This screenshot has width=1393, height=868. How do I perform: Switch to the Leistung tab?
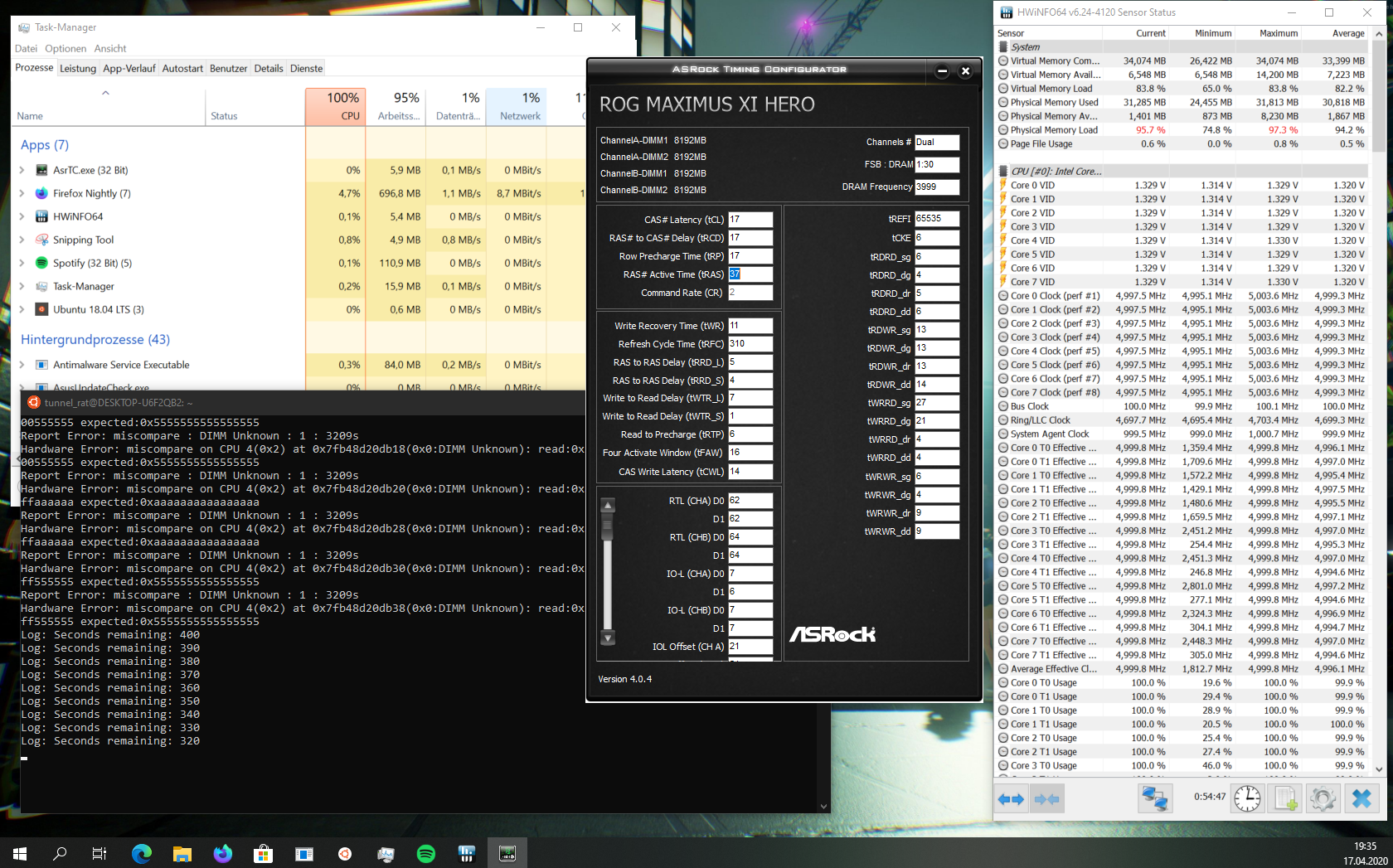(x=78, y=69)
